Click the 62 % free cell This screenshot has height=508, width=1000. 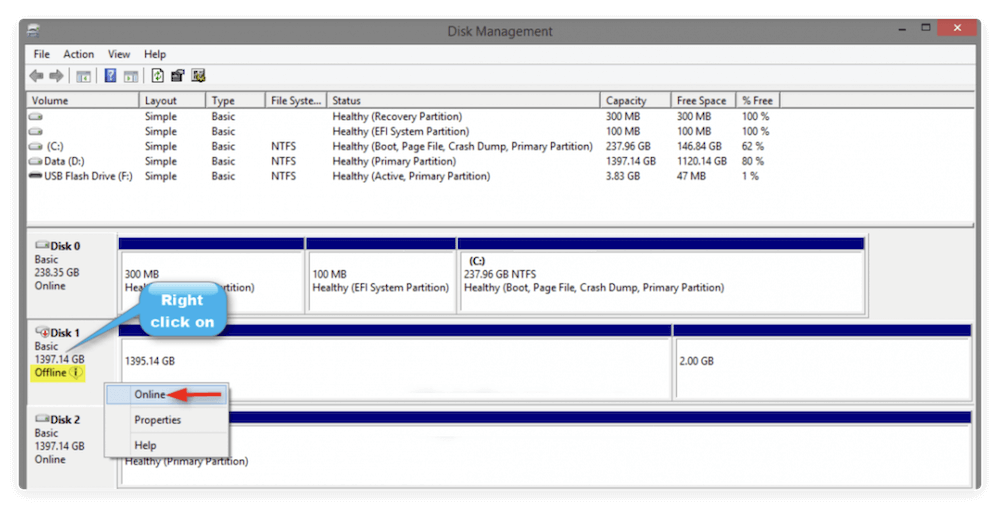752,147
